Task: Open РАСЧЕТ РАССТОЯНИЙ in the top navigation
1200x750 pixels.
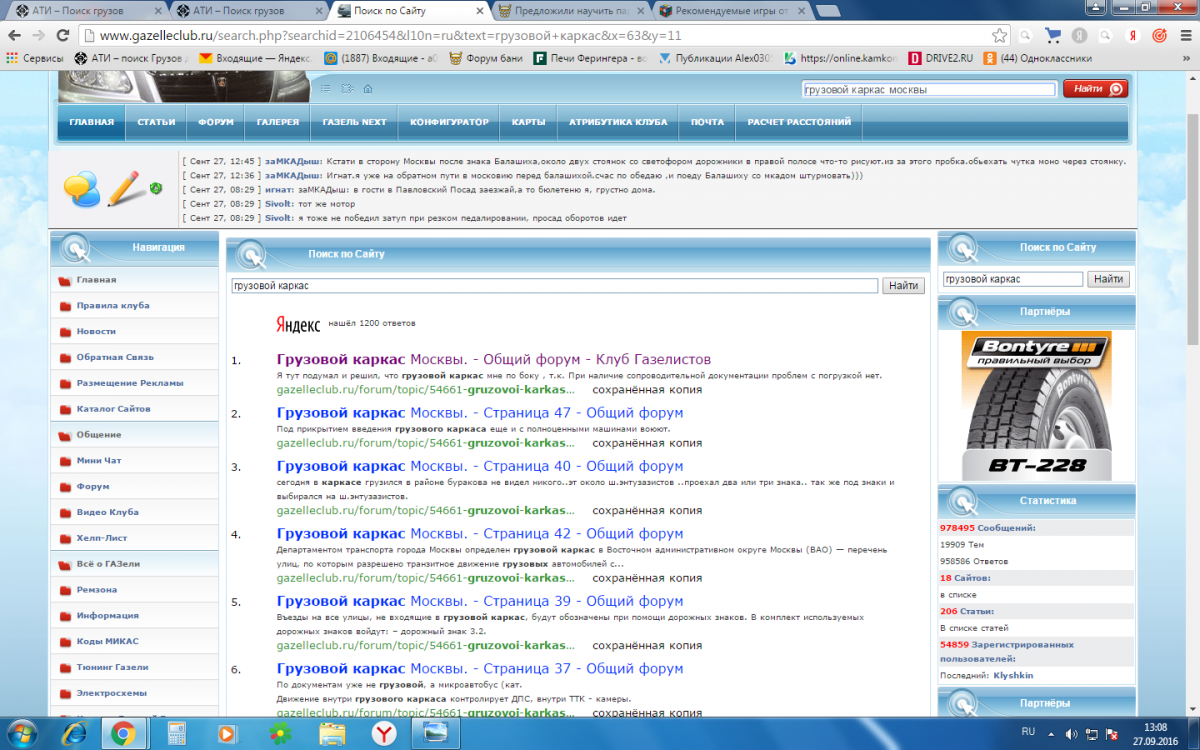Action: coord(798,122)
